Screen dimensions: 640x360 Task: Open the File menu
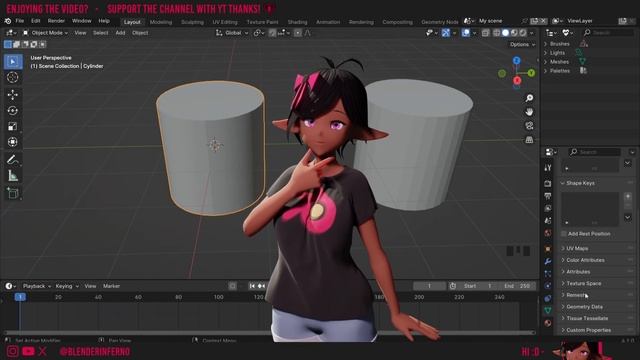pos(20,21)
